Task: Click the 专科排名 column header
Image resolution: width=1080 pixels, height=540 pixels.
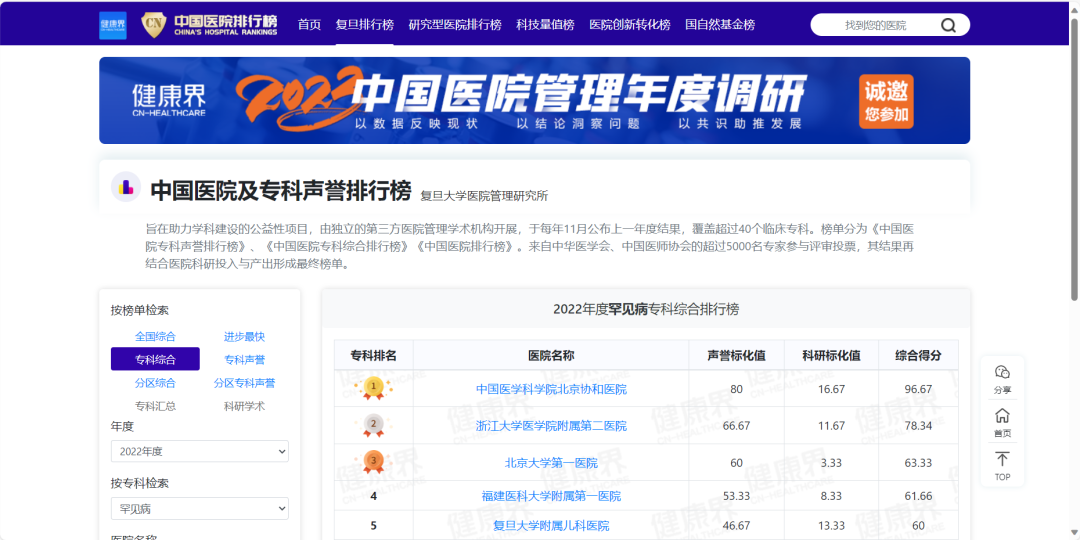Action: click(x=373, y=355)
